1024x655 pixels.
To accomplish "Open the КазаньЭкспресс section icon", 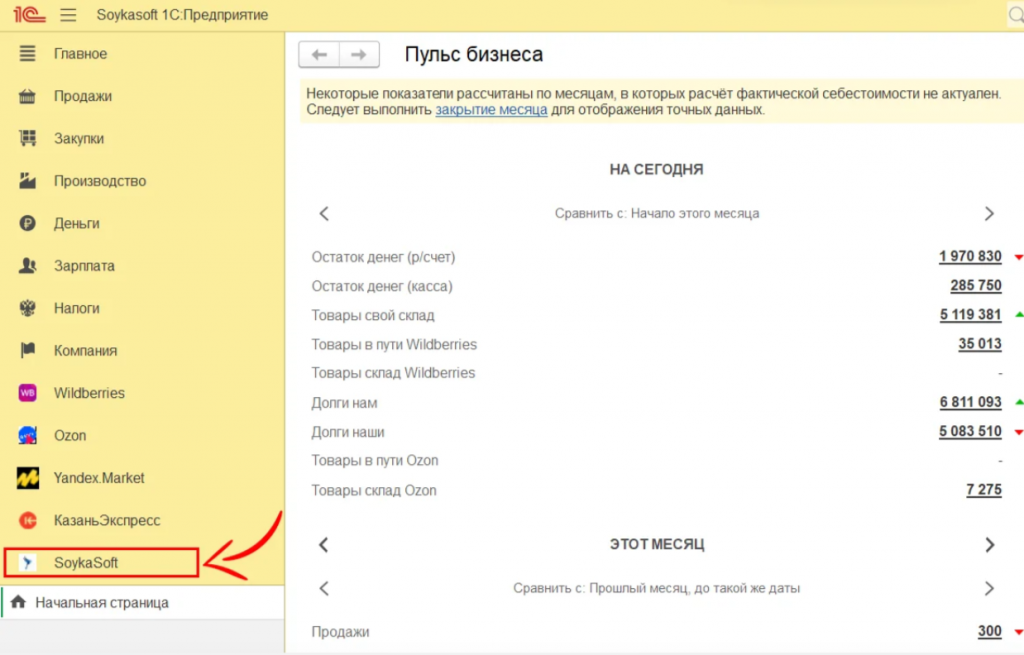I will [28, 521].
